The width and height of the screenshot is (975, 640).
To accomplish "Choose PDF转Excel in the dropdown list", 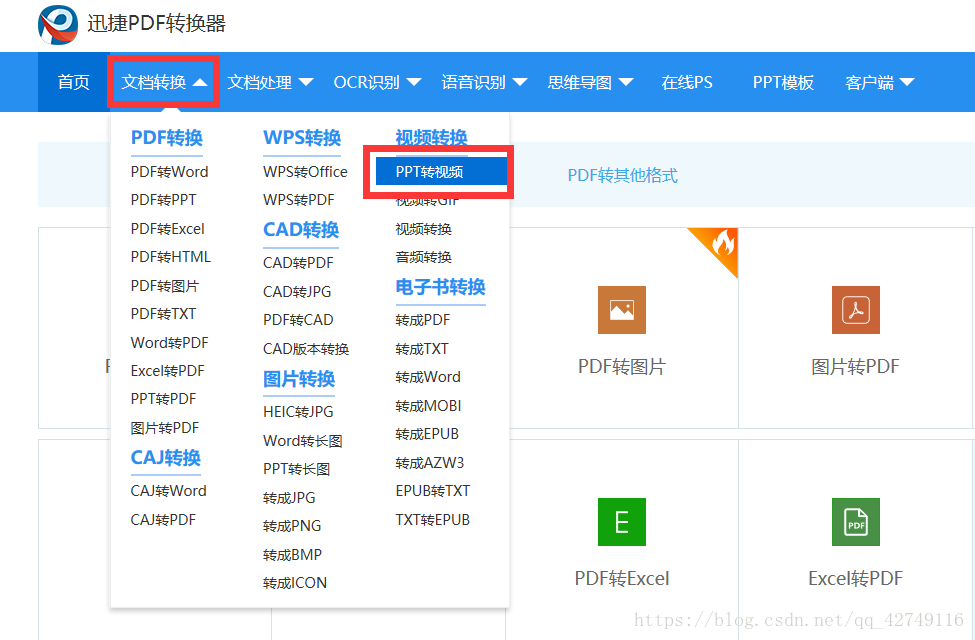I will (167, 229).
